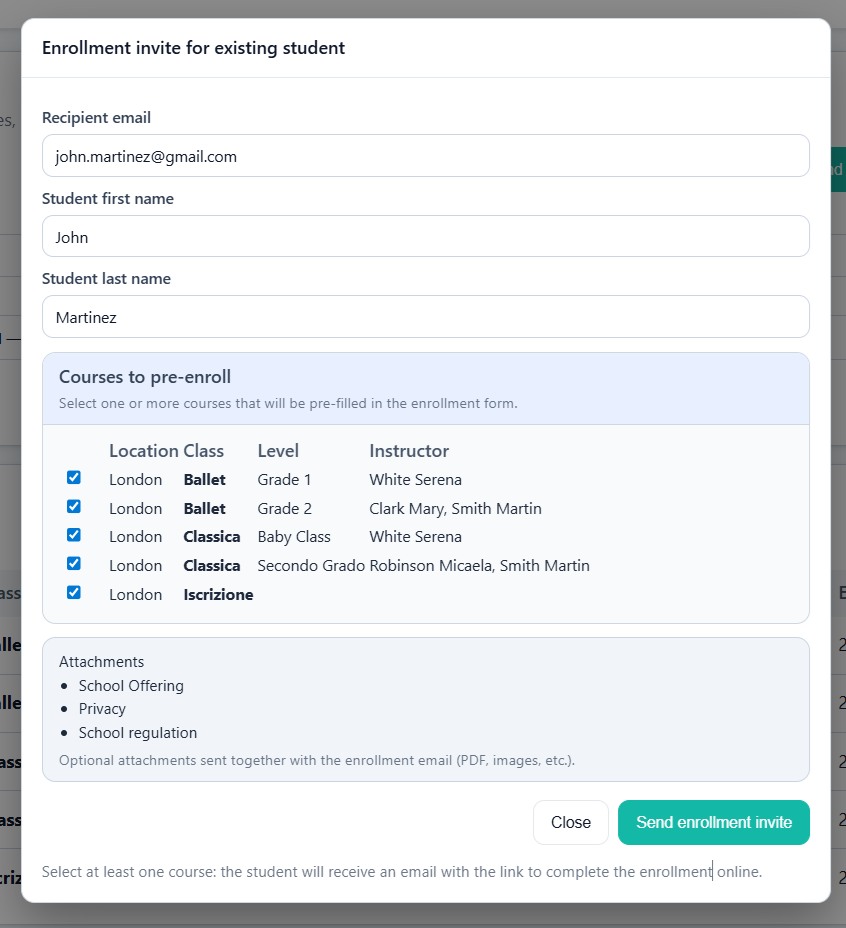Open the School Offering attachment
Image resolution: width=846 pixels, height=928 pixels.
131,685
